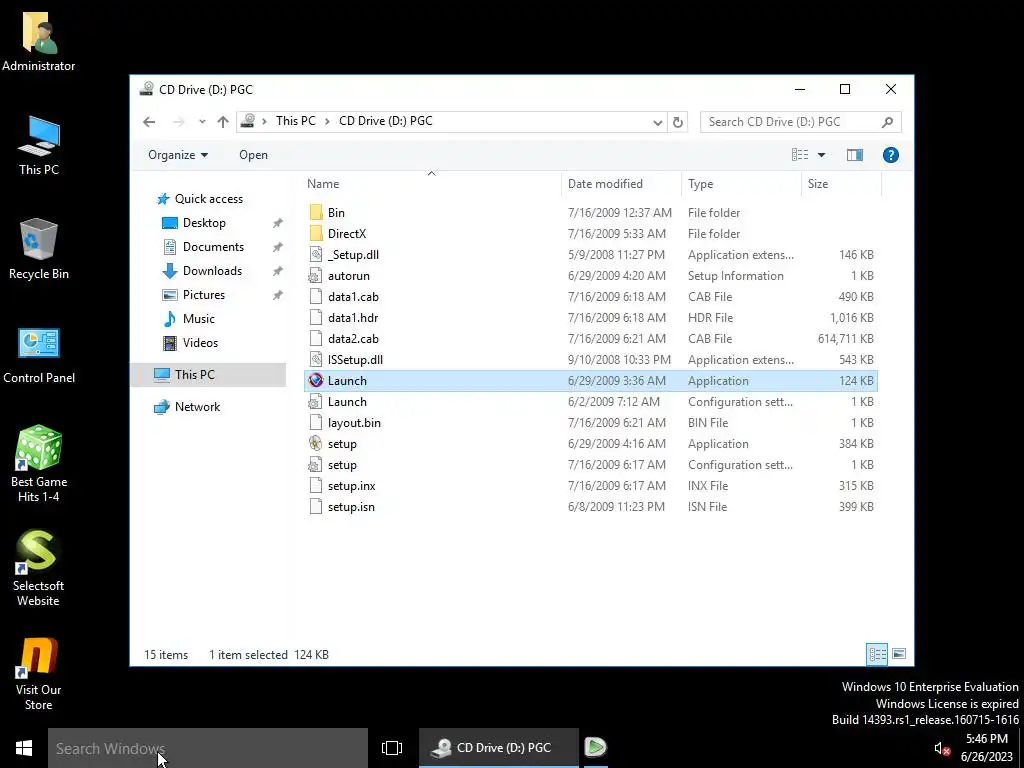Toggle the preview pane button
The width and height of the screenshot is (1024, 768).
(854, 155)
